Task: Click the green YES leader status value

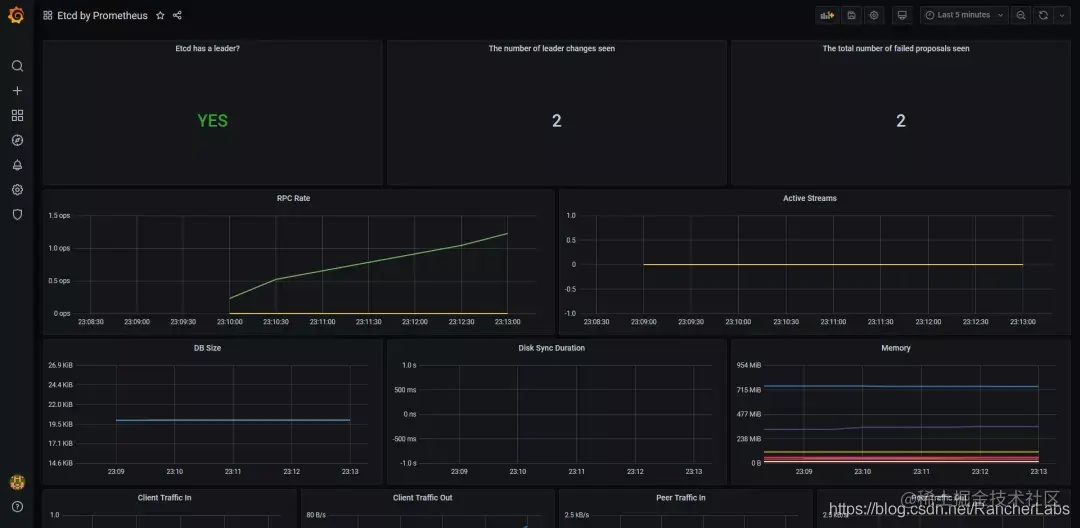Action: point(212,121)
